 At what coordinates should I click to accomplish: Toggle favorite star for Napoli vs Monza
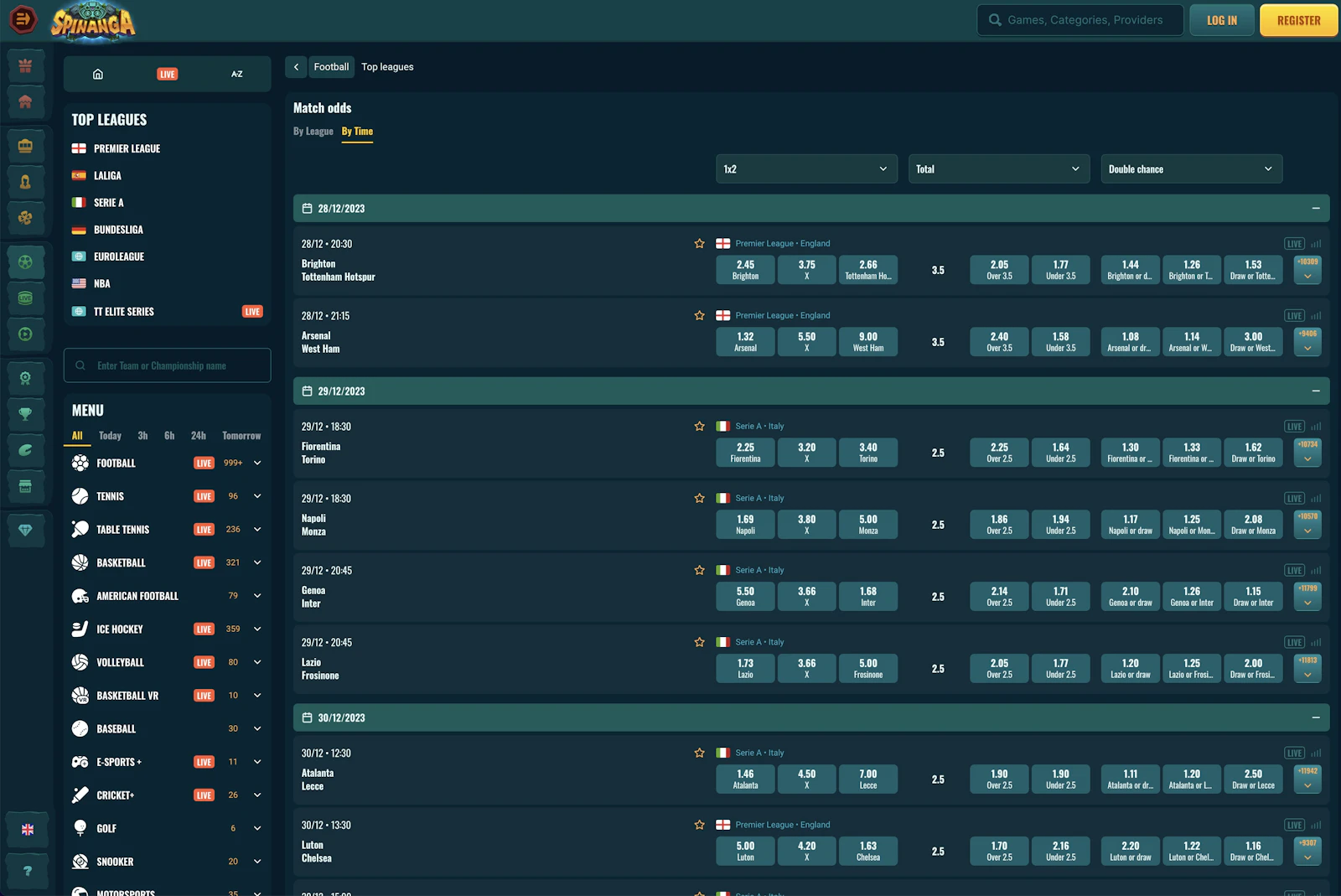pyautogui.click(x=699, y=499)
